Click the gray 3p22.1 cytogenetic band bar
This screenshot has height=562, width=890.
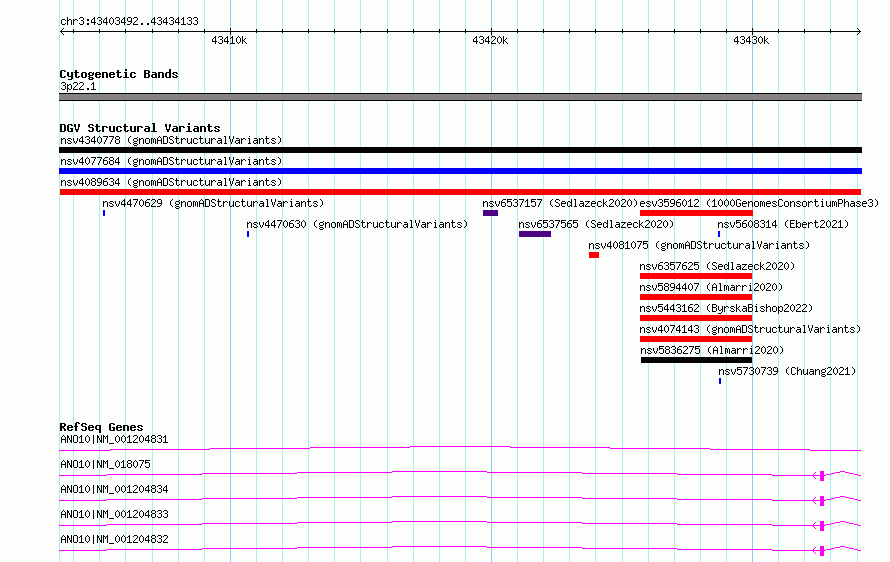pos(460,97)
